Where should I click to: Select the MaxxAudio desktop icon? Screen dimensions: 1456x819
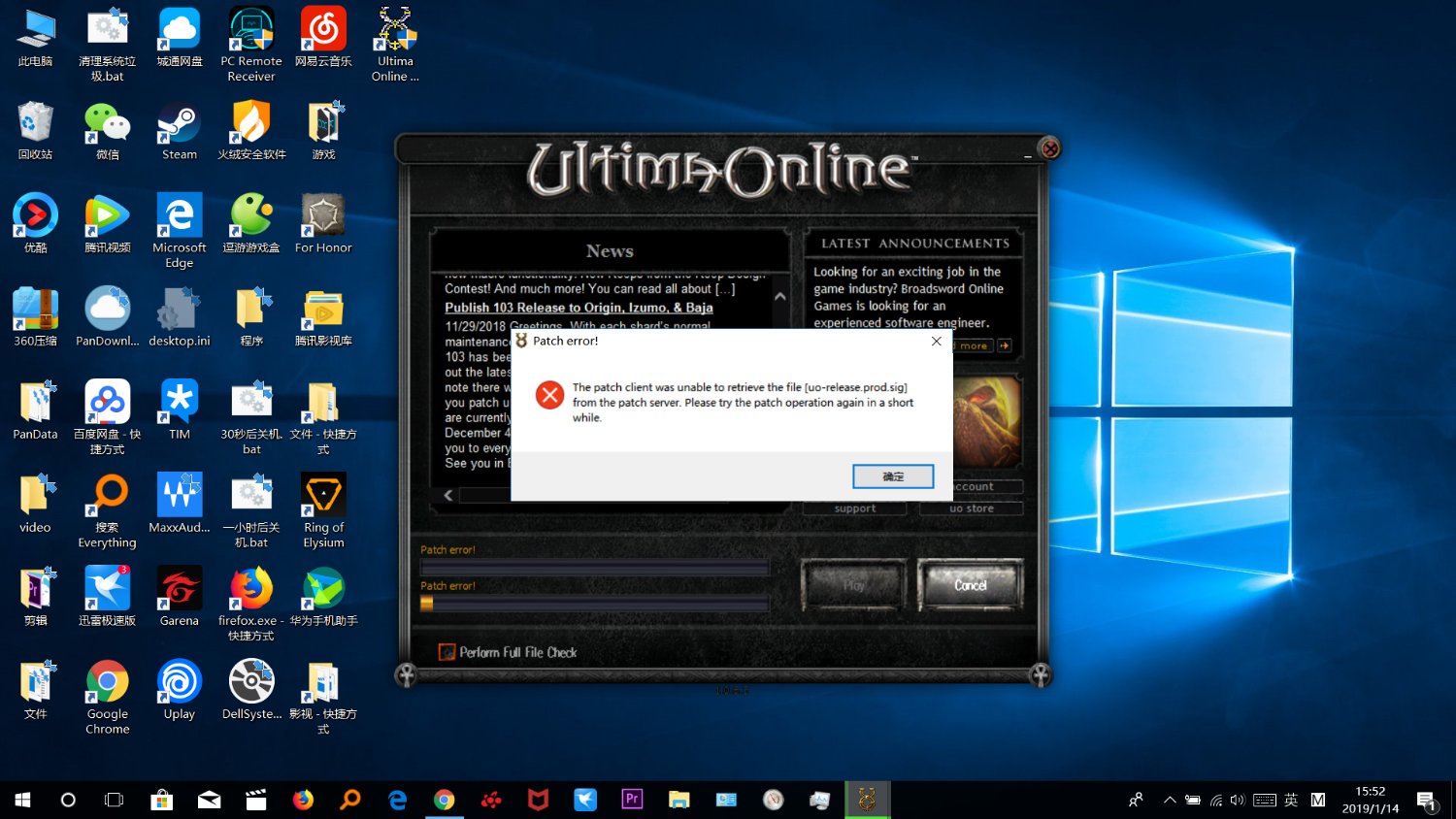(180, 504)
